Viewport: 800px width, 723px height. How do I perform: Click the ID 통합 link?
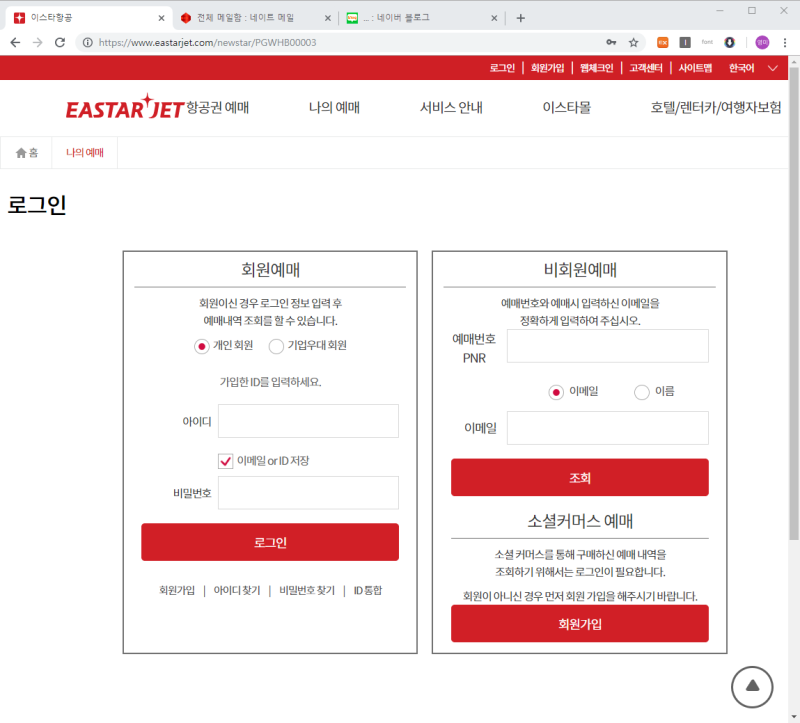tap(367, 591)
